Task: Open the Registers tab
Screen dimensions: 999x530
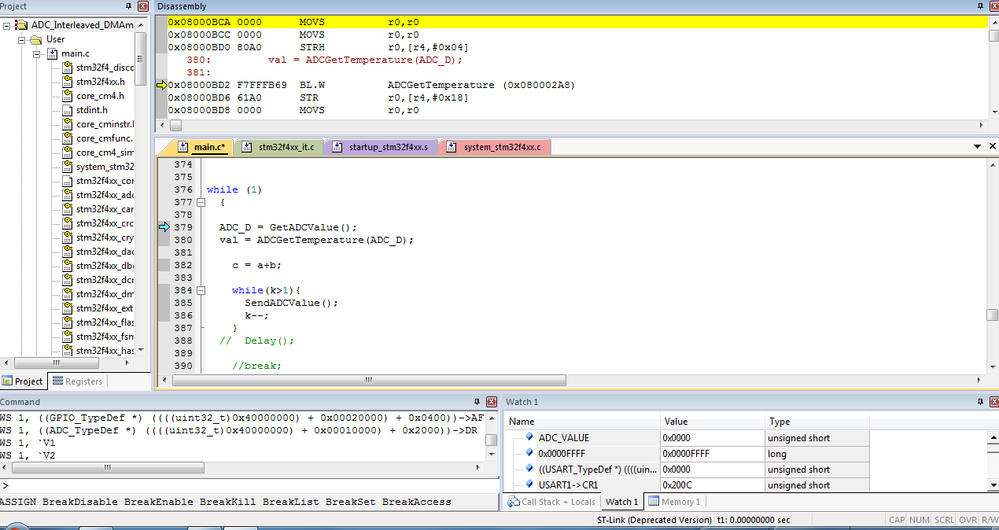Action: 78,381
